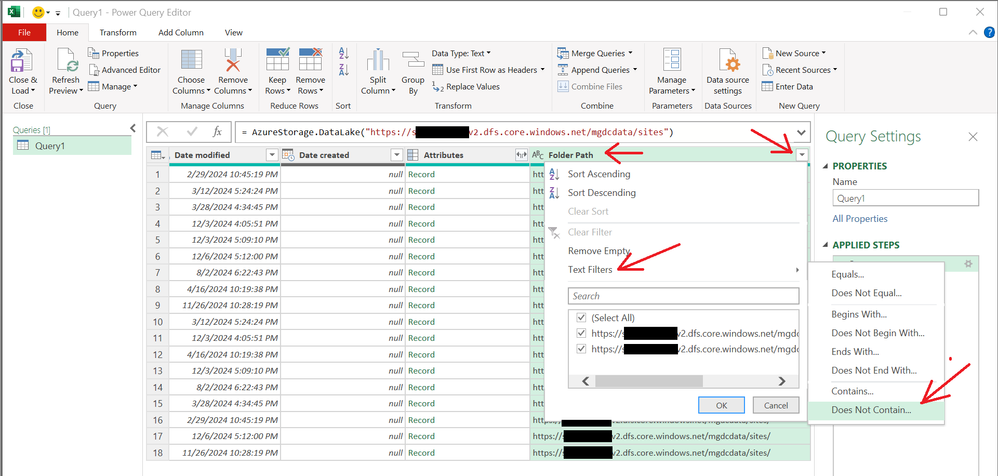Click the New Source button
Viewport: 998px width, 476px height.
793,53
